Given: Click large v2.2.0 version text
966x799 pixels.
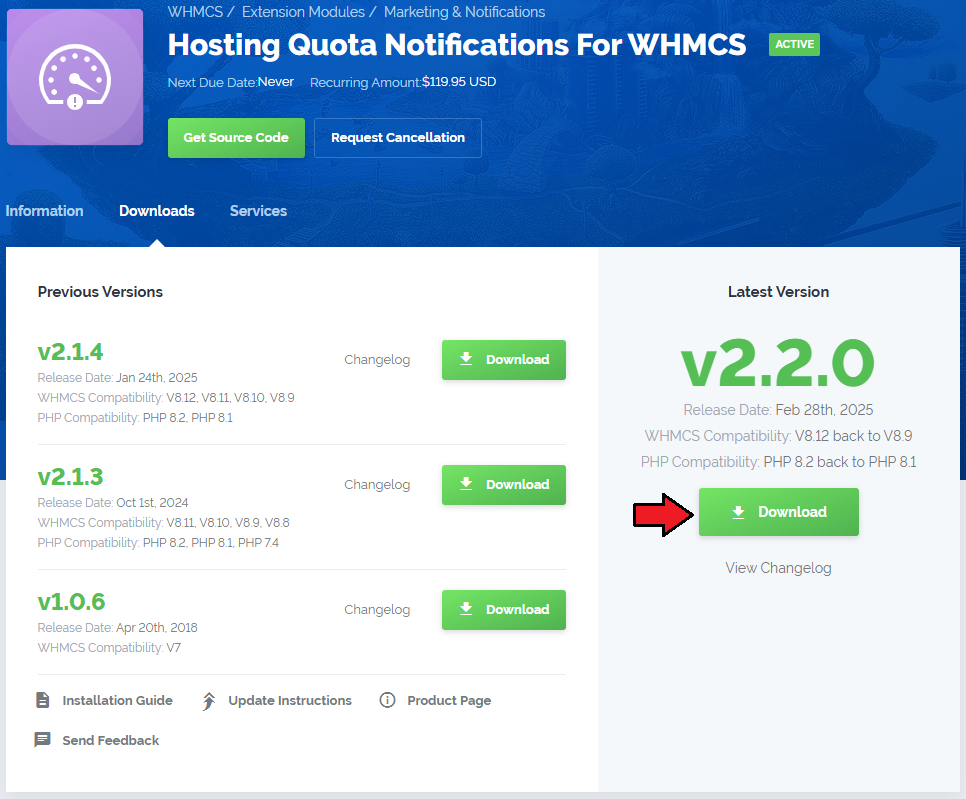Looking at the screenshot, I should 778,363.
